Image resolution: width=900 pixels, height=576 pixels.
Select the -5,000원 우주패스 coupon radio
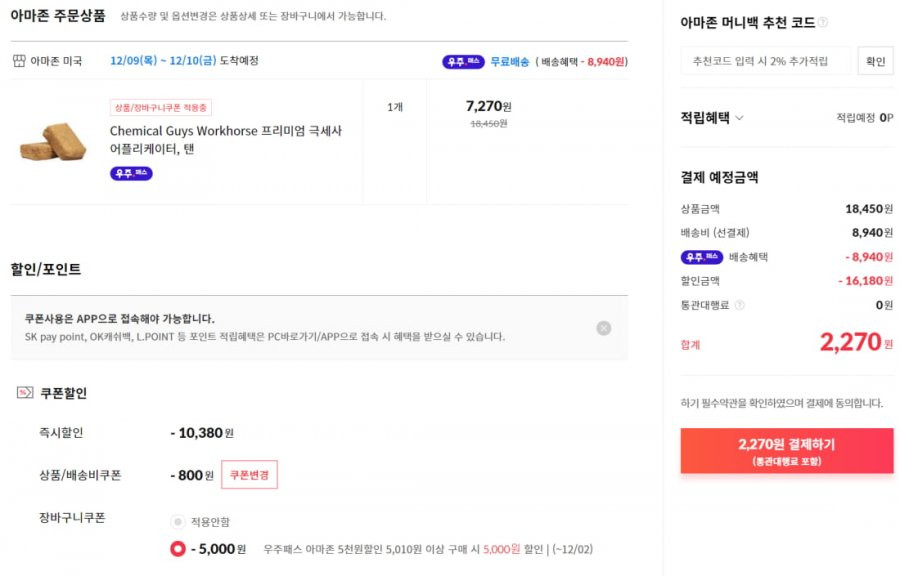point(178,549)
